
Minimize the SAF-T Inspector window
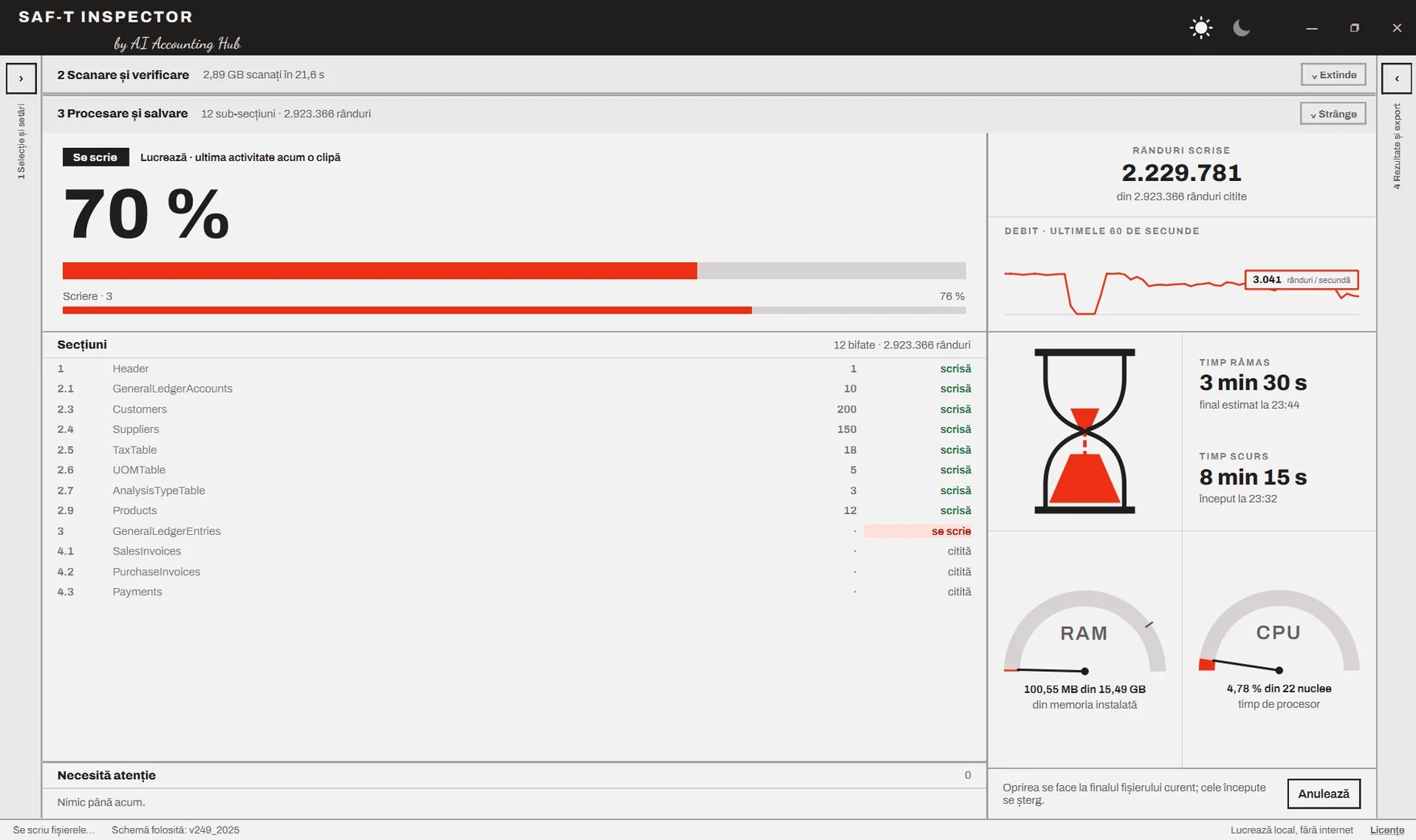(1311, 28)
